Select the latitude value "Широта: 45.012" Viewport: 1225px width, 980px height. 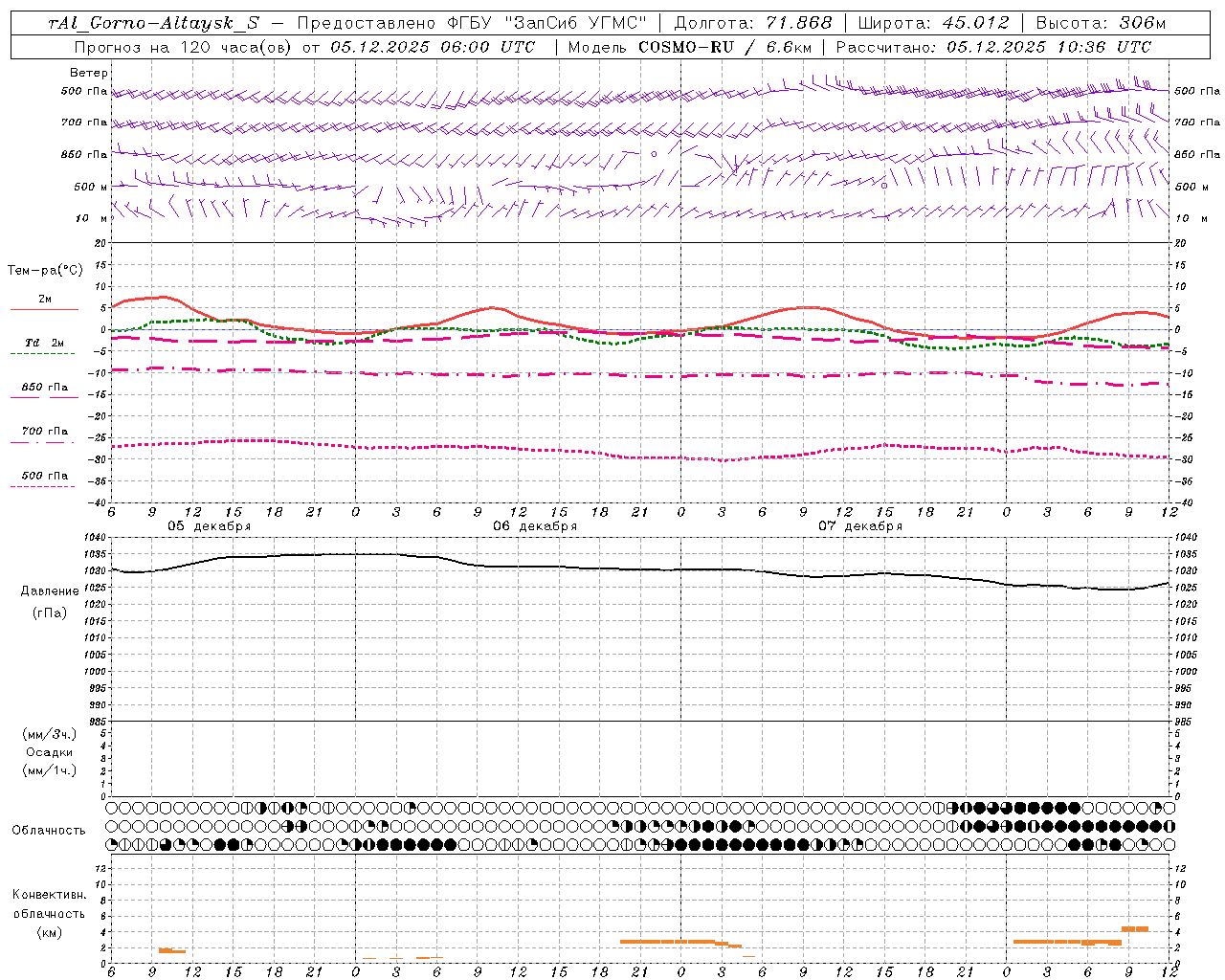(933, 23)
